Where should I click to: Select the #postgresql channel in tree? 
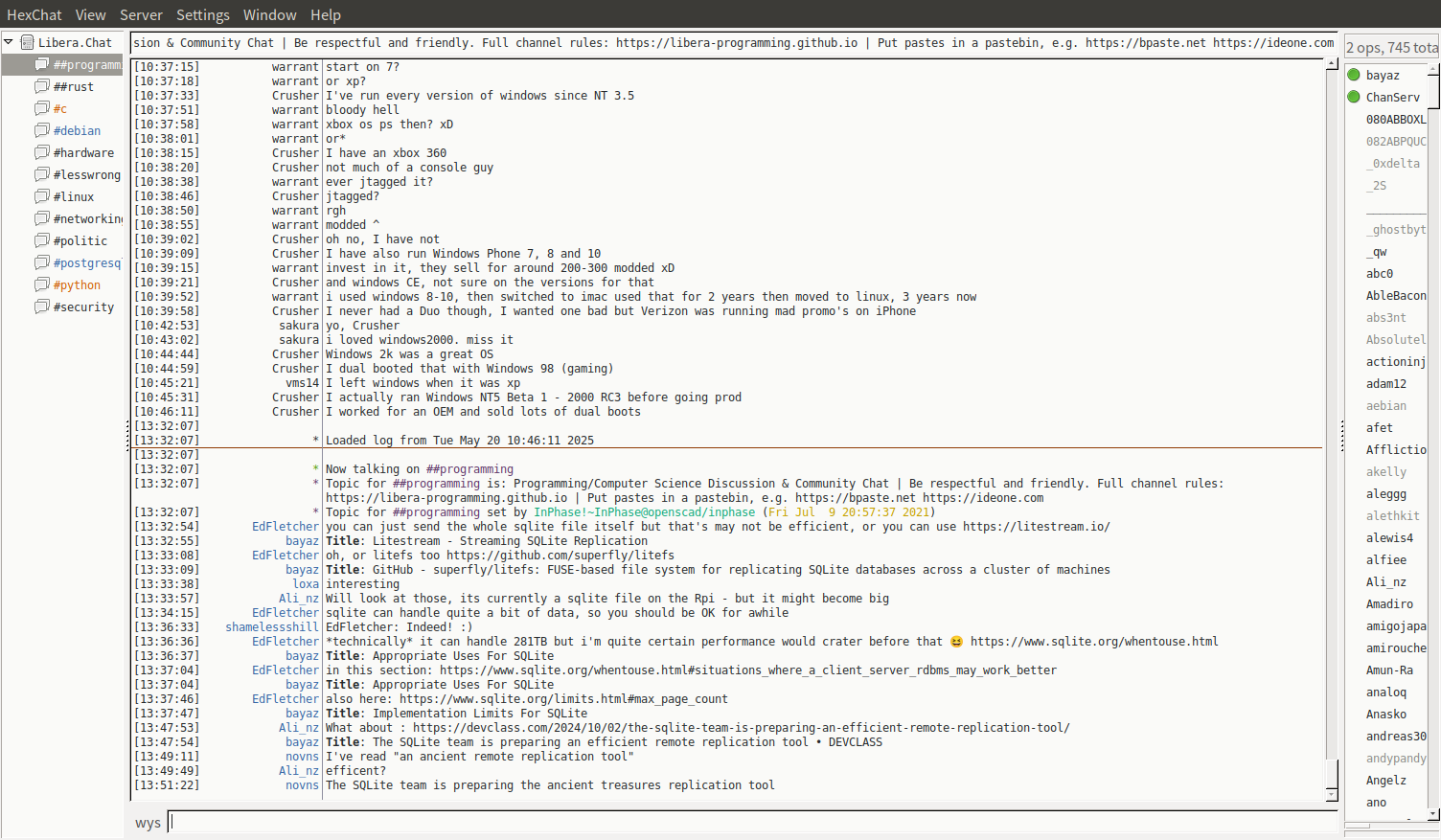(x=86, y=262)
